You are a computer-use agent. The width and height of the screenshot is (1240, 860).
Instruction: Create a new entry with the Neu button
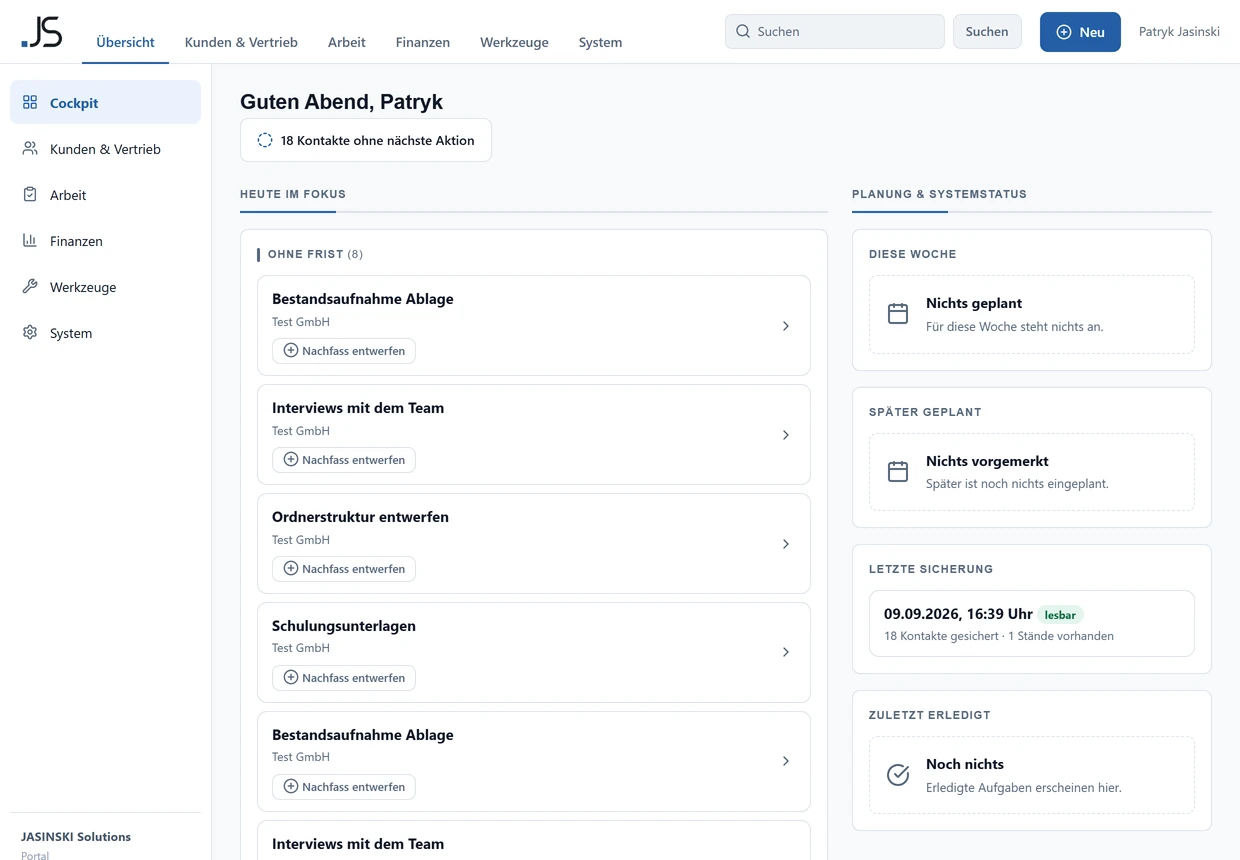point(1080,32)
